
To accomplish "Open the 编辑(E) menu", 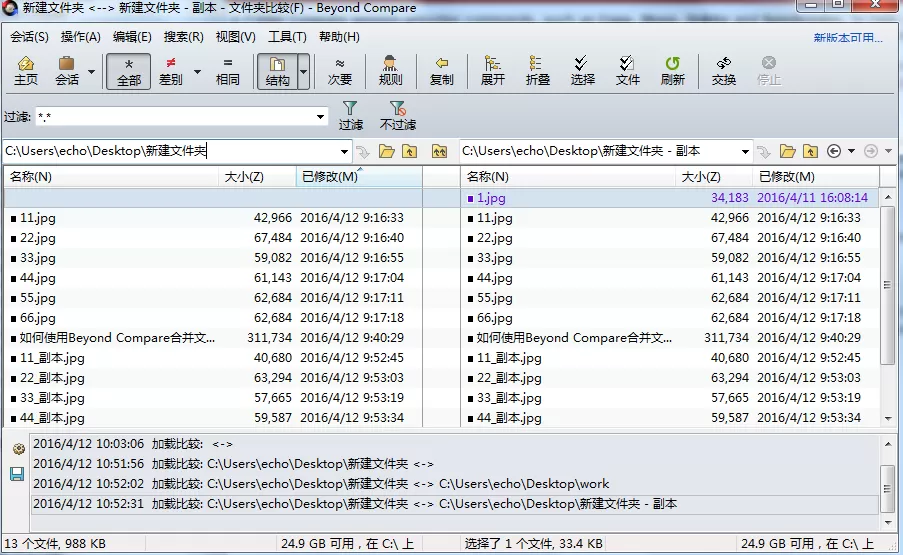I will [132, 37].
